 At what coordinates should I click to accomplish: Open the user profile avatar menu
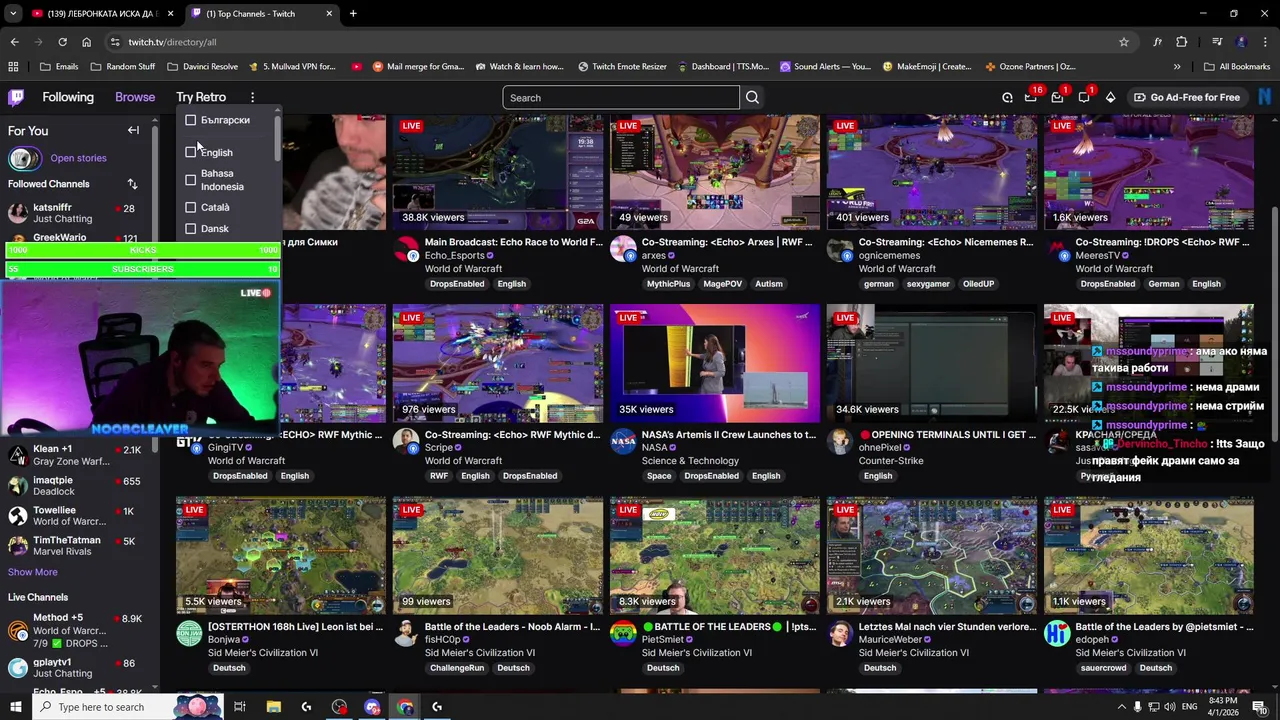click(1265, 97)
